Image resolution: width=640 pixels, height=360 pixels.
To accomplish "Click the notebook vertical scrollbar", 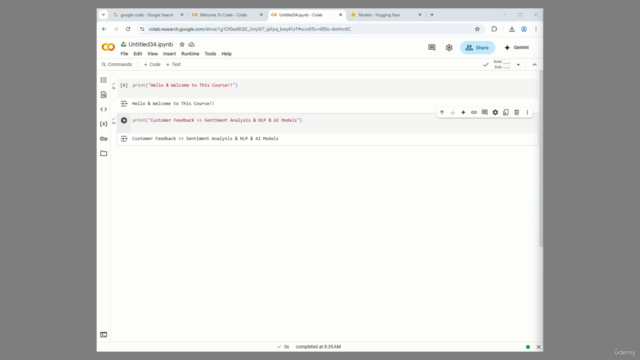I will pyautogui.click(x=541, y=159).
